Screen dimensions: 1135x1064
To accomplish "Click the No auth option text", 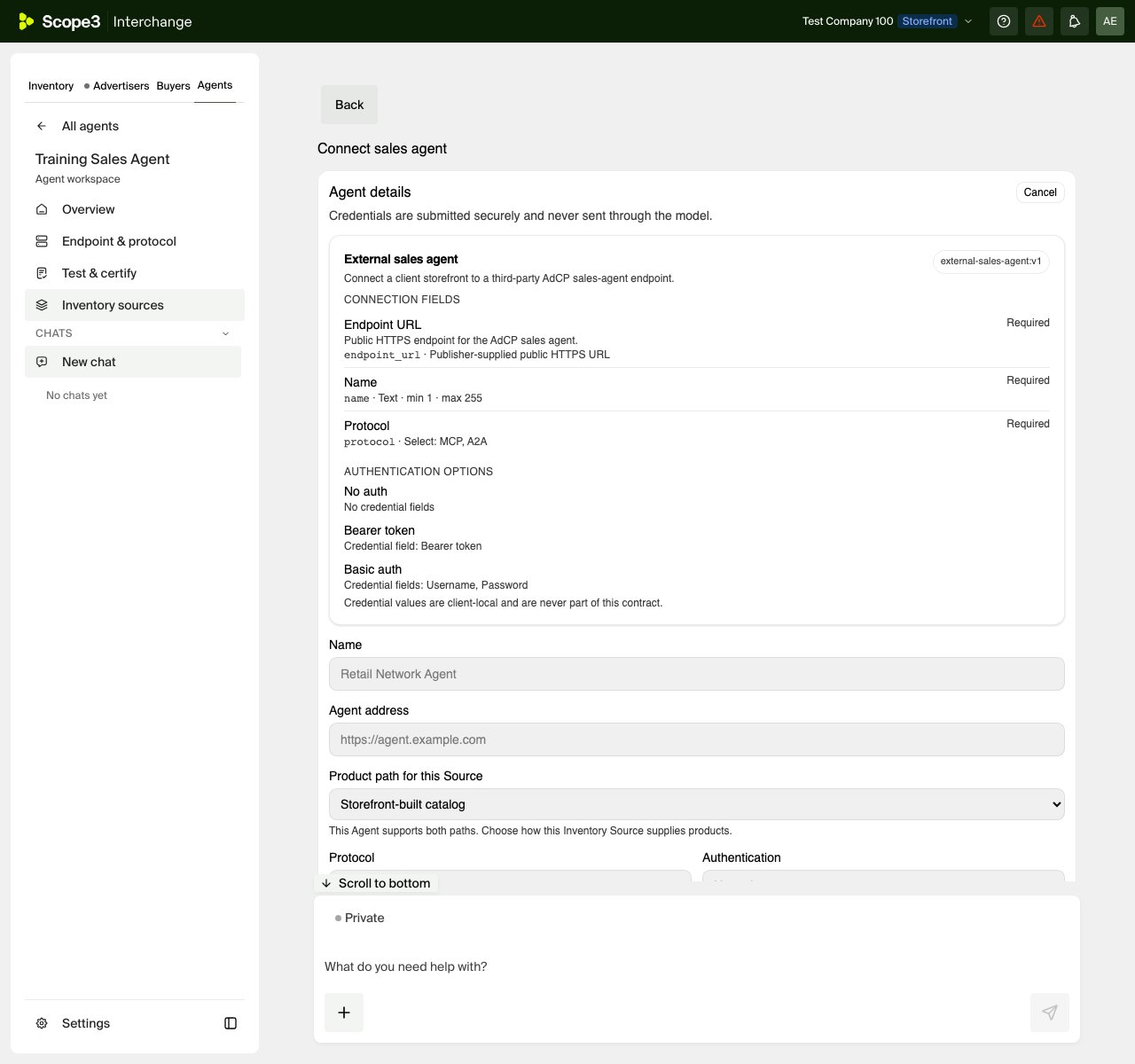I will [x=366, y=491].
